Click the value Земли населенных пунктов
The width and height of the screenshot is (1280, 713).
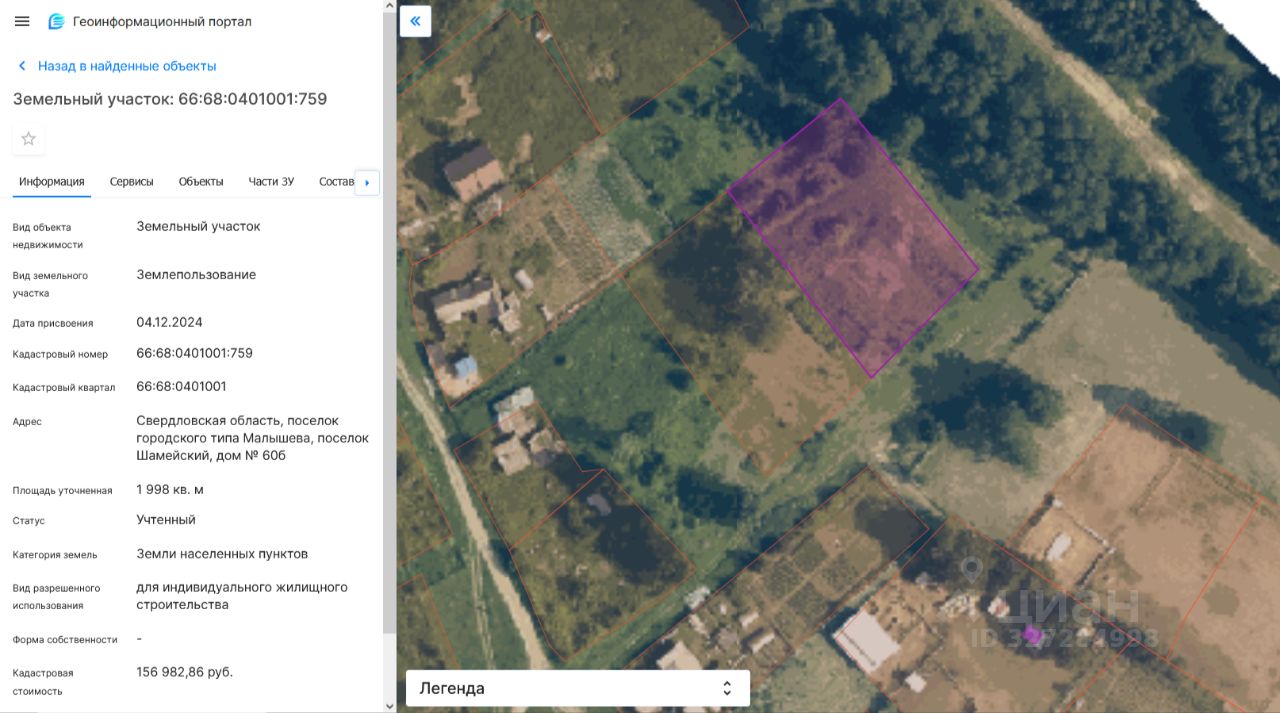(x=222, y=554)
